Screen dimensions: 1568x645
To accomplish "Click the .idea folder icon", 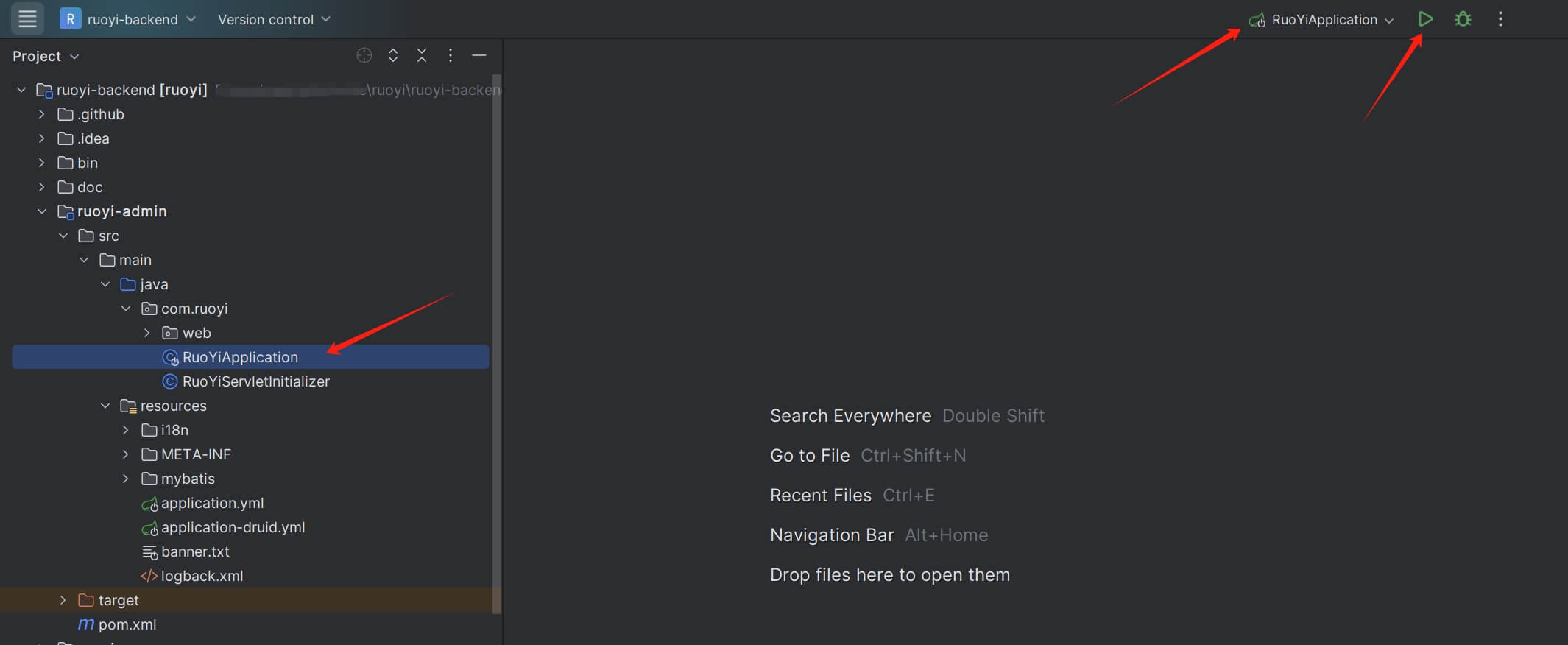I will tap(66, 138).
